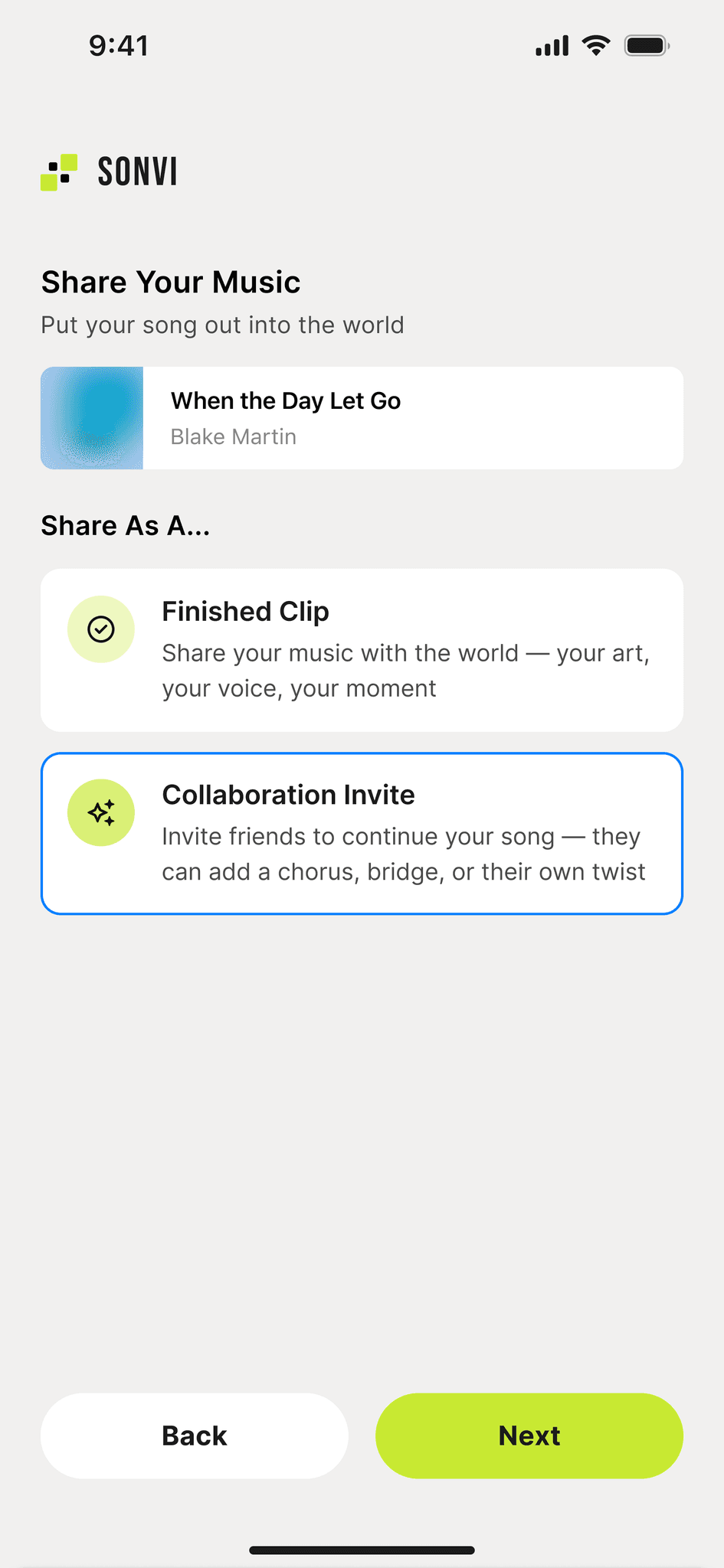Screen dimensions: 724x1568
Task: Tap the cellular signal bars icon
Action: coord(552,46)
